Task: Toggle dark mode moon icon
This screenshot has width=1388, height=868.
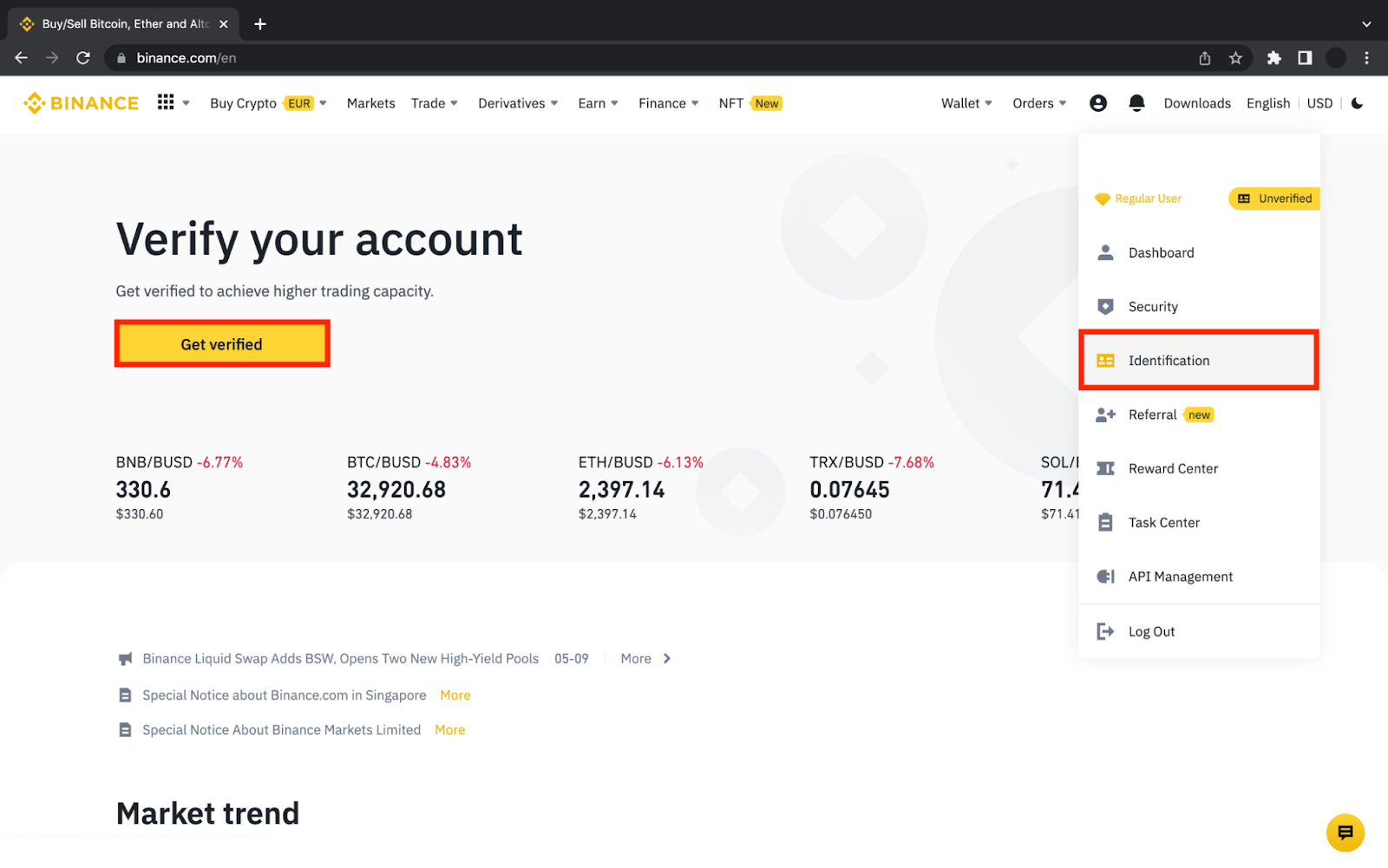Action: 1357,103
